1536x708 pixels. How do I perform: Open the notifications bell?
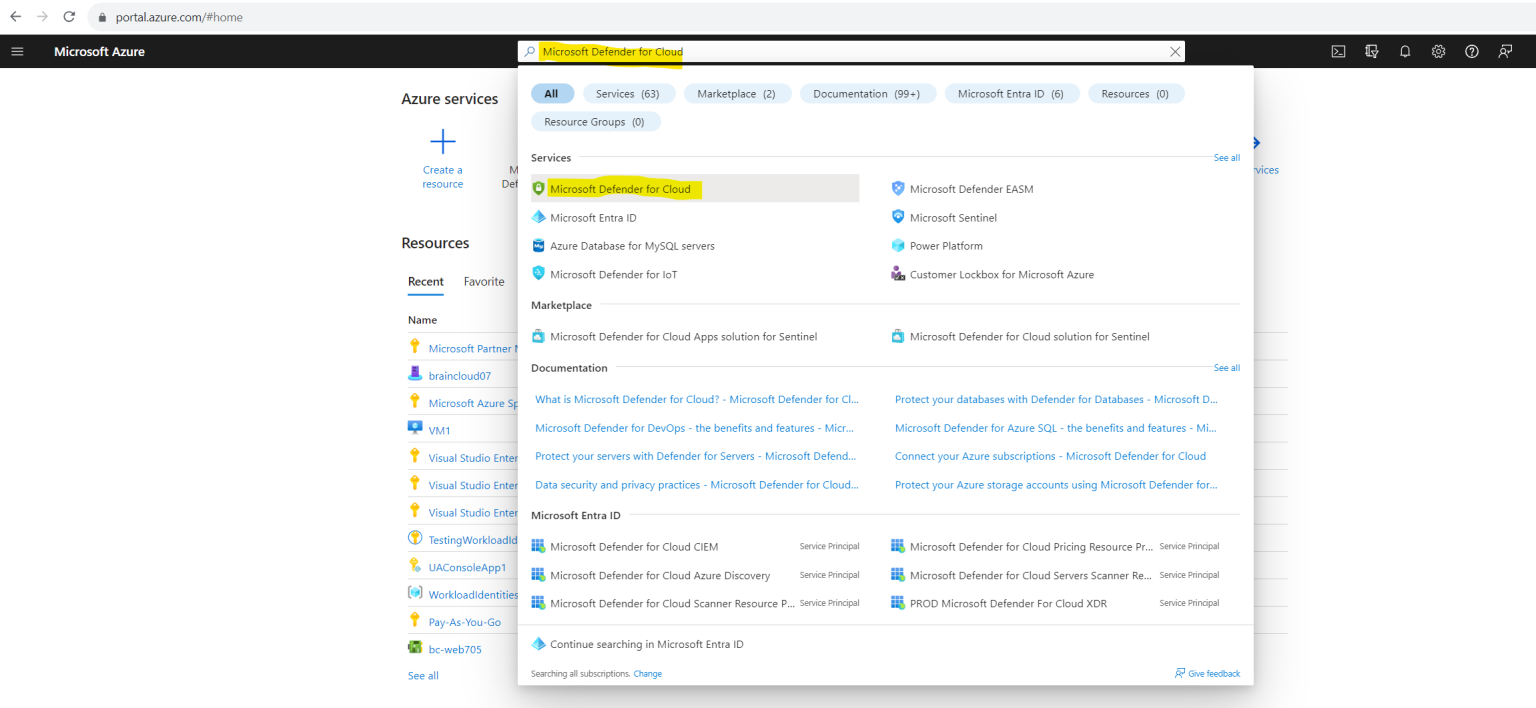point(1405,51)
